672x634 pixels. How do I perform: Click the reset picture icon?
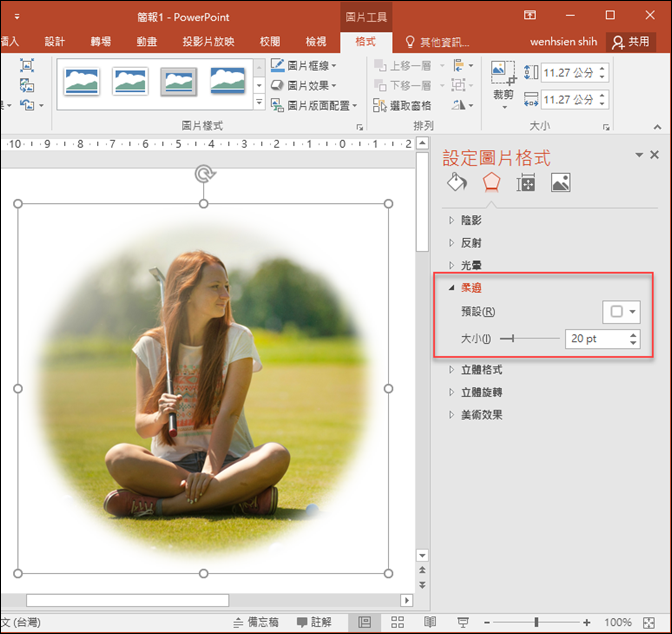tap(28, 105)
